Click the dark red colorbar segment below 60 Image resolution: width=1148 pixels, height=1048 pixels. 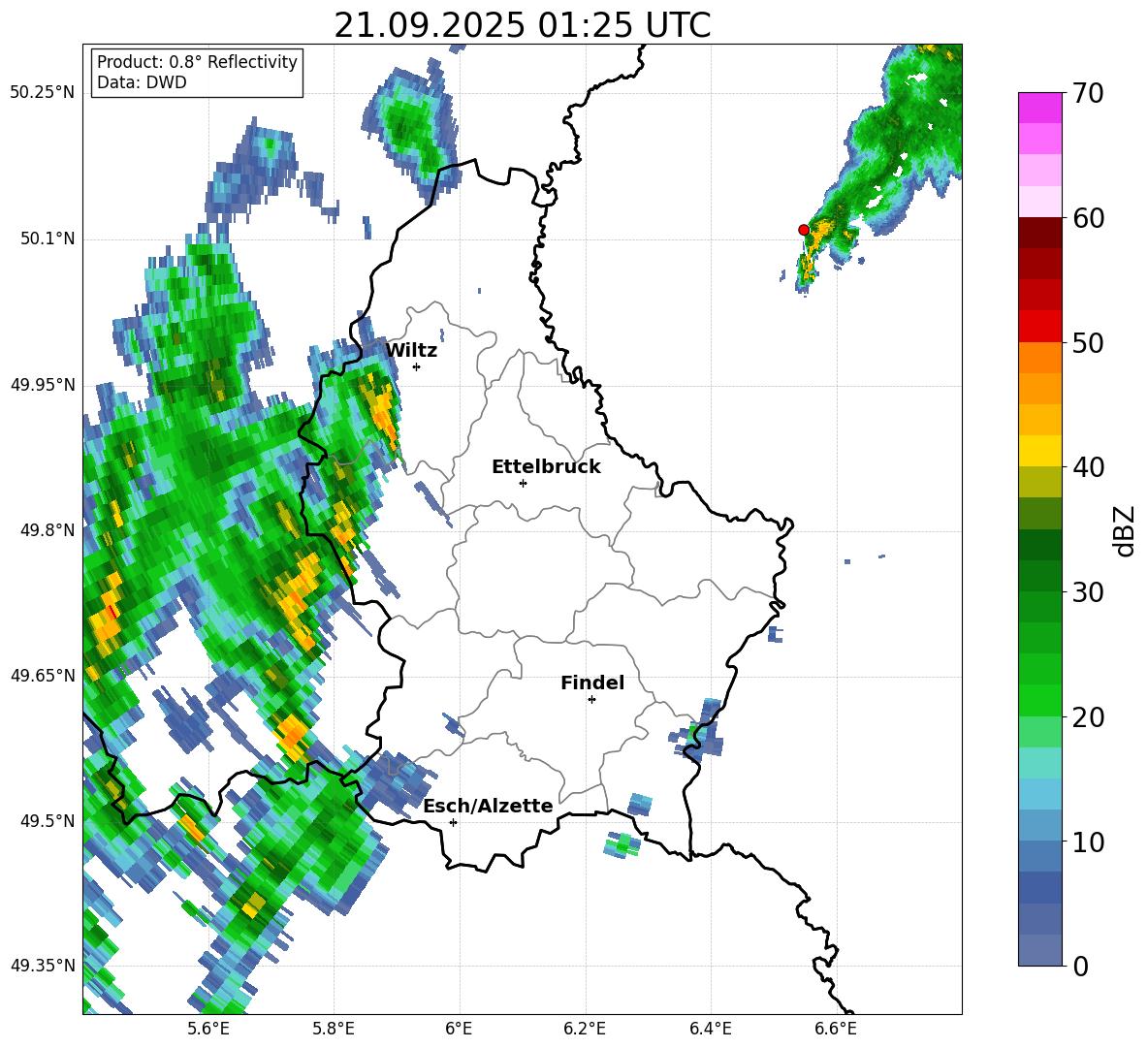[x=1039, y=232]
